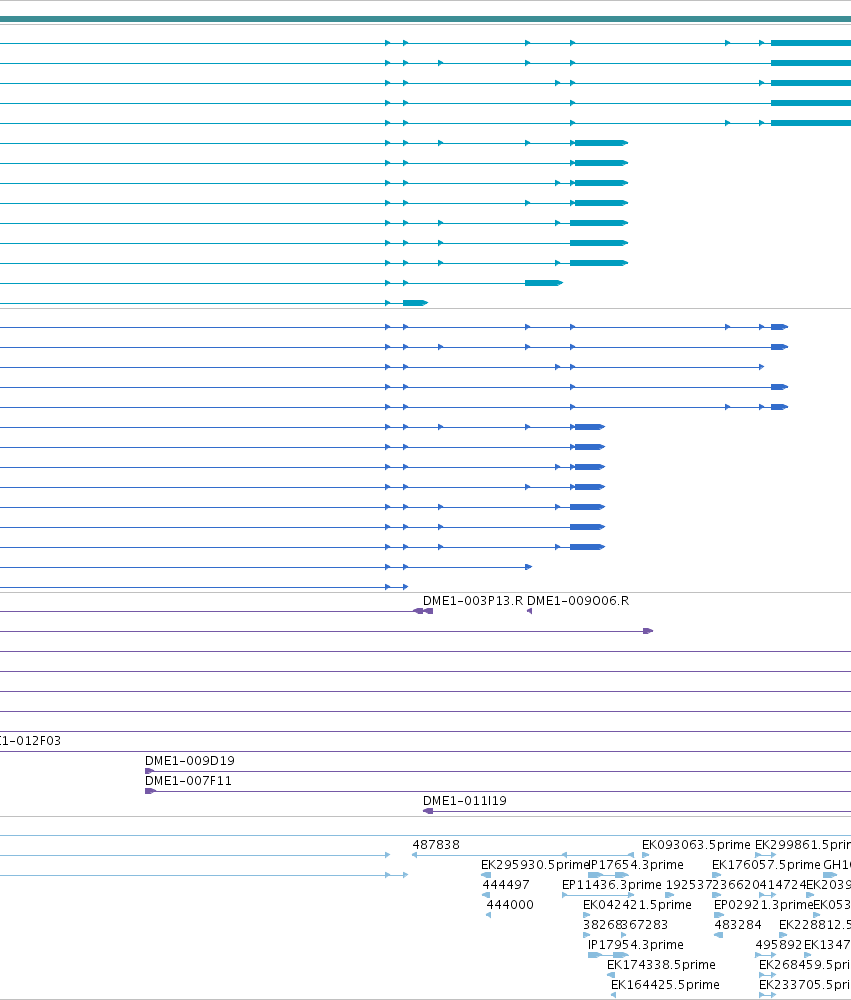The height and width of the screenshot is (1000, 851).
Task: Click the DME1-007F11 label
Action: coord(188,781)
